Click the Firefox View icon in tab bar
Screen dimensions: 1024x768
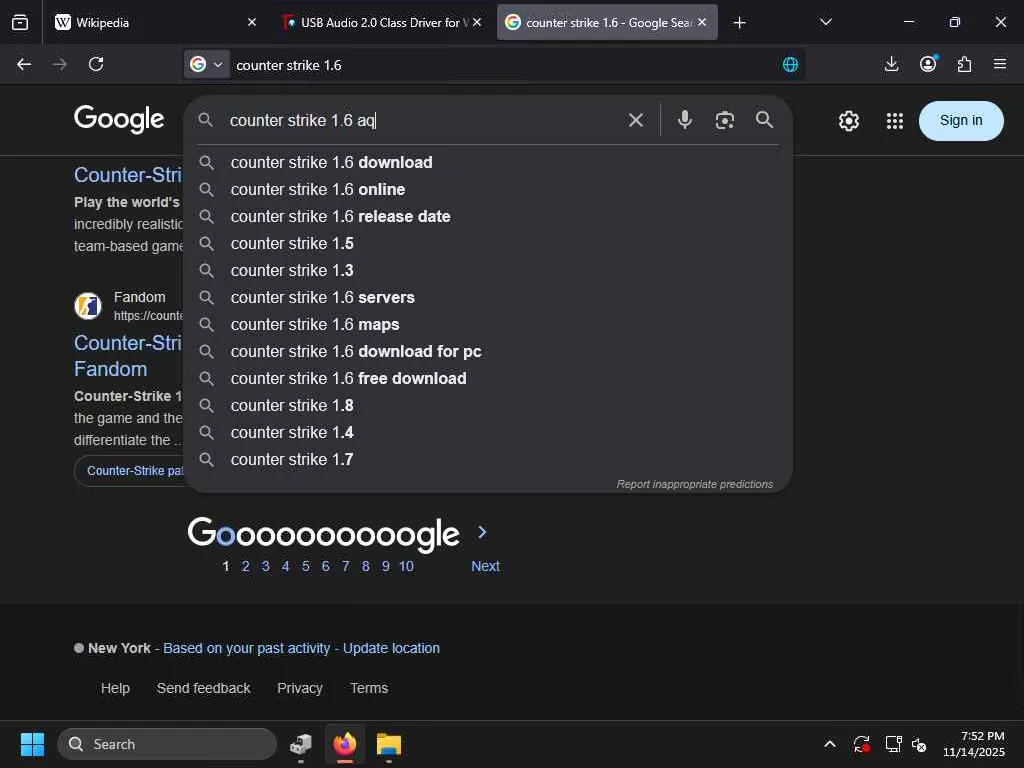[x=20, y=22]
